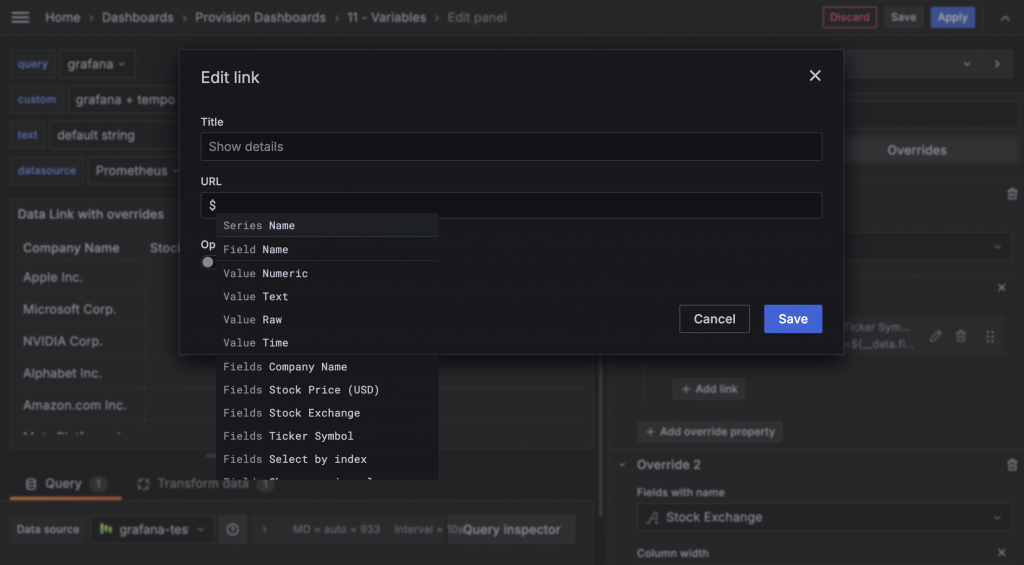Click the query options clock icon
Screen dimensions: 1024x565
232,530
